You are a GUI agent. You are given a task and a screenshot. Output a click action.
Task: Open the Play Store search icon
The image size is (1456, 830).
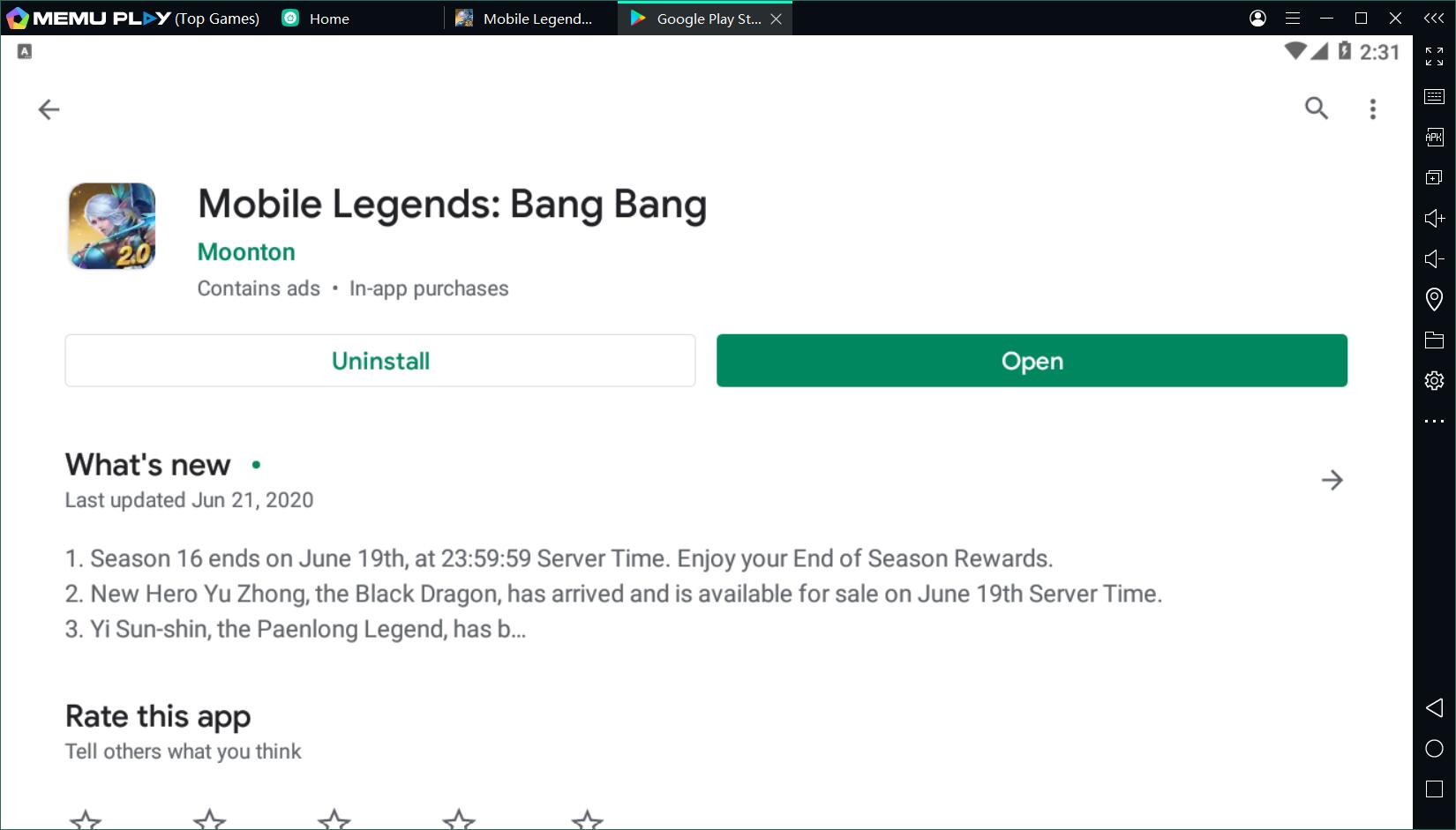click(x=1316, y=108)
